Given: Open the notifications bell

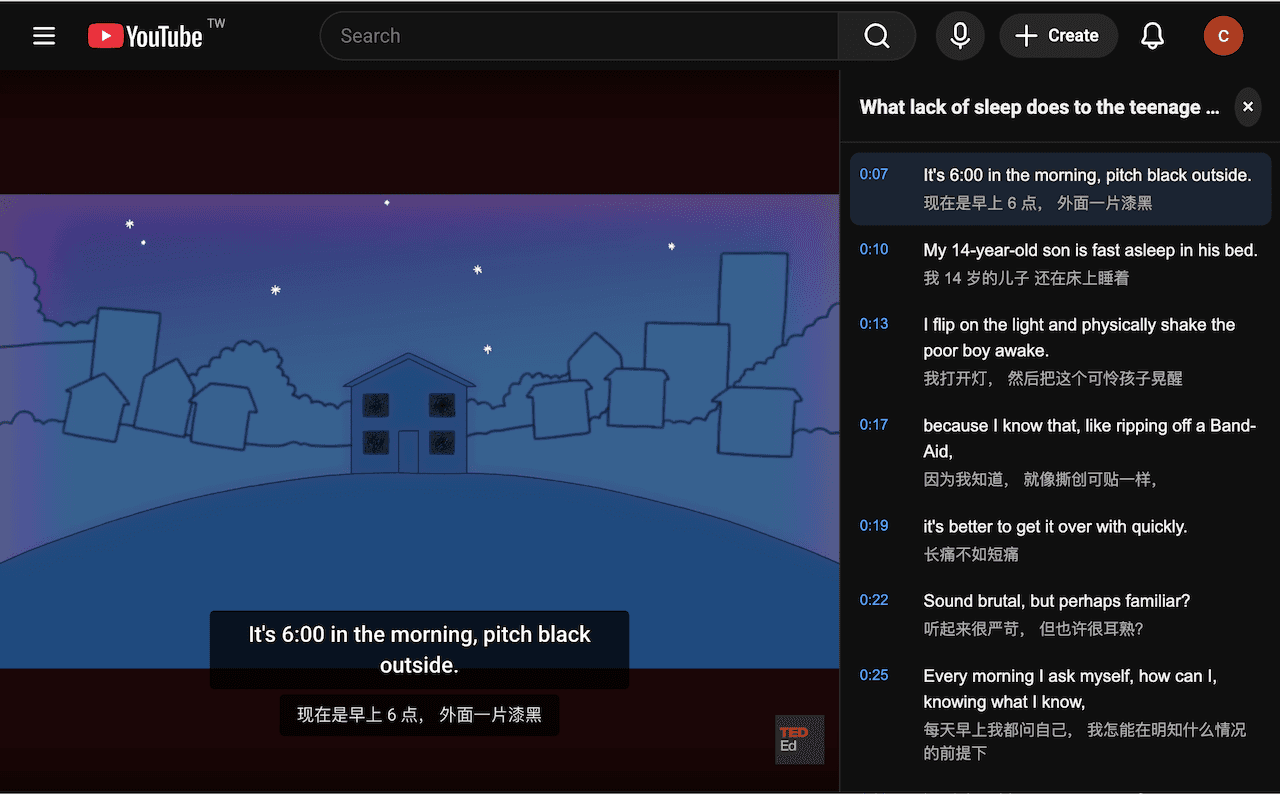Looking at the screenshot, I should [1151, 35].
